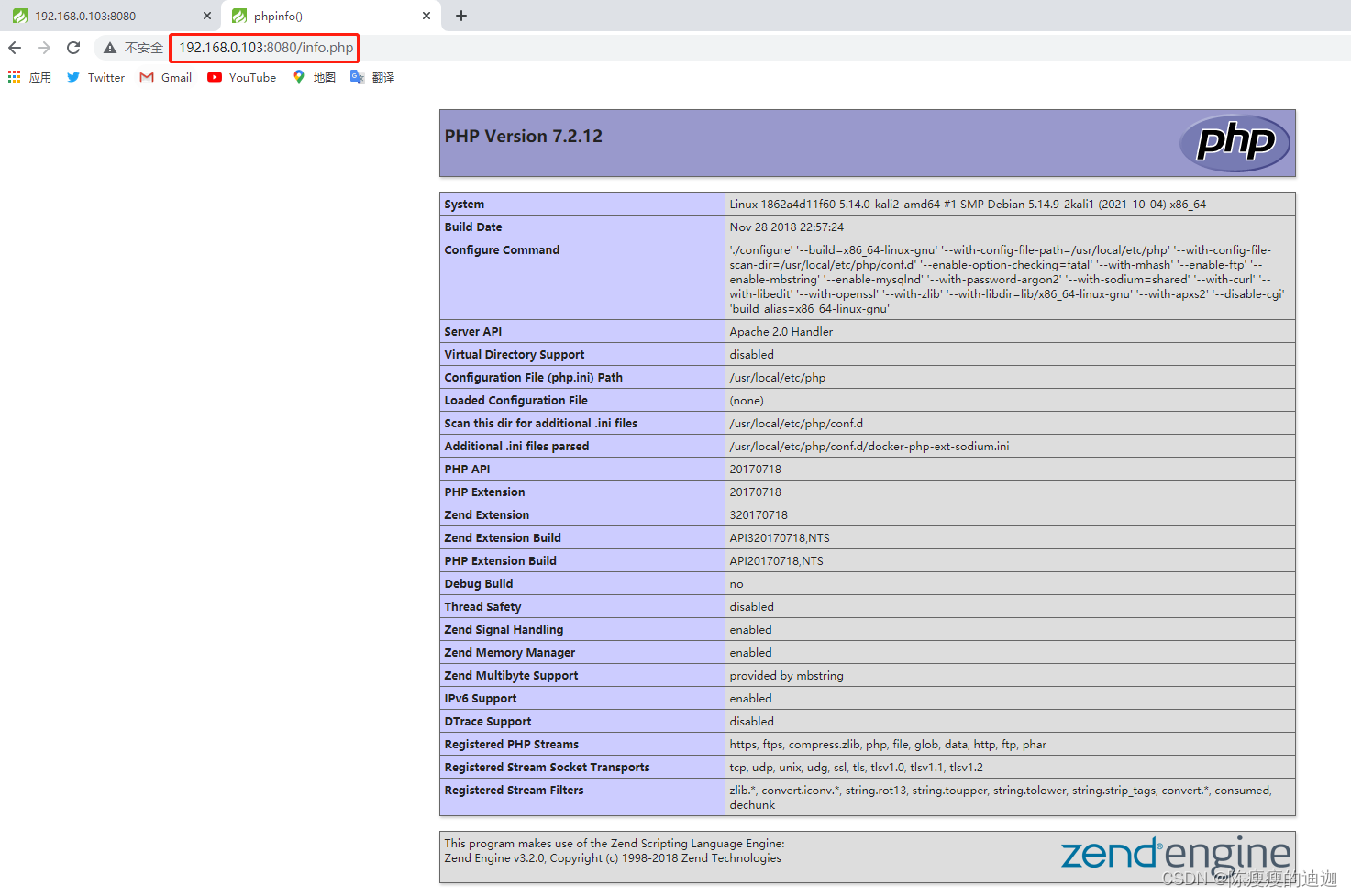1351x896 pixels.
Task: Click the Zend Engine logo
Action: click(1176, 855)
